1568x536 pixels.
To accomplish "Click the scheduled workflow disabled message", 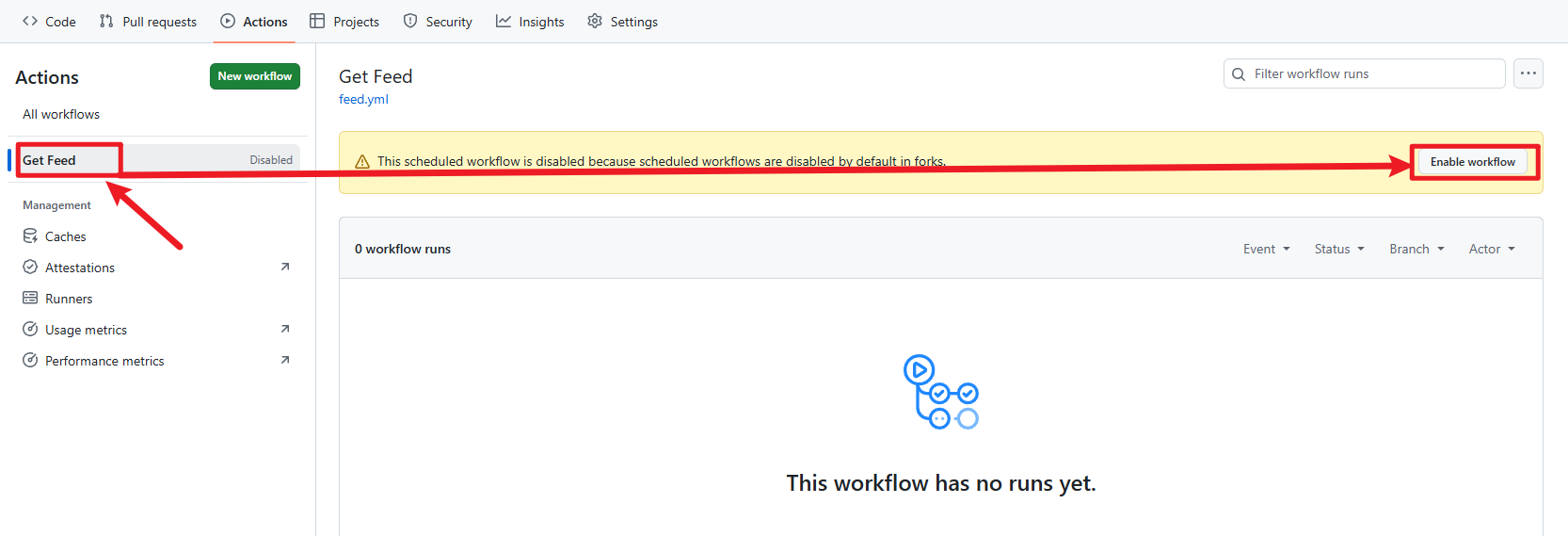I will 662,161.
